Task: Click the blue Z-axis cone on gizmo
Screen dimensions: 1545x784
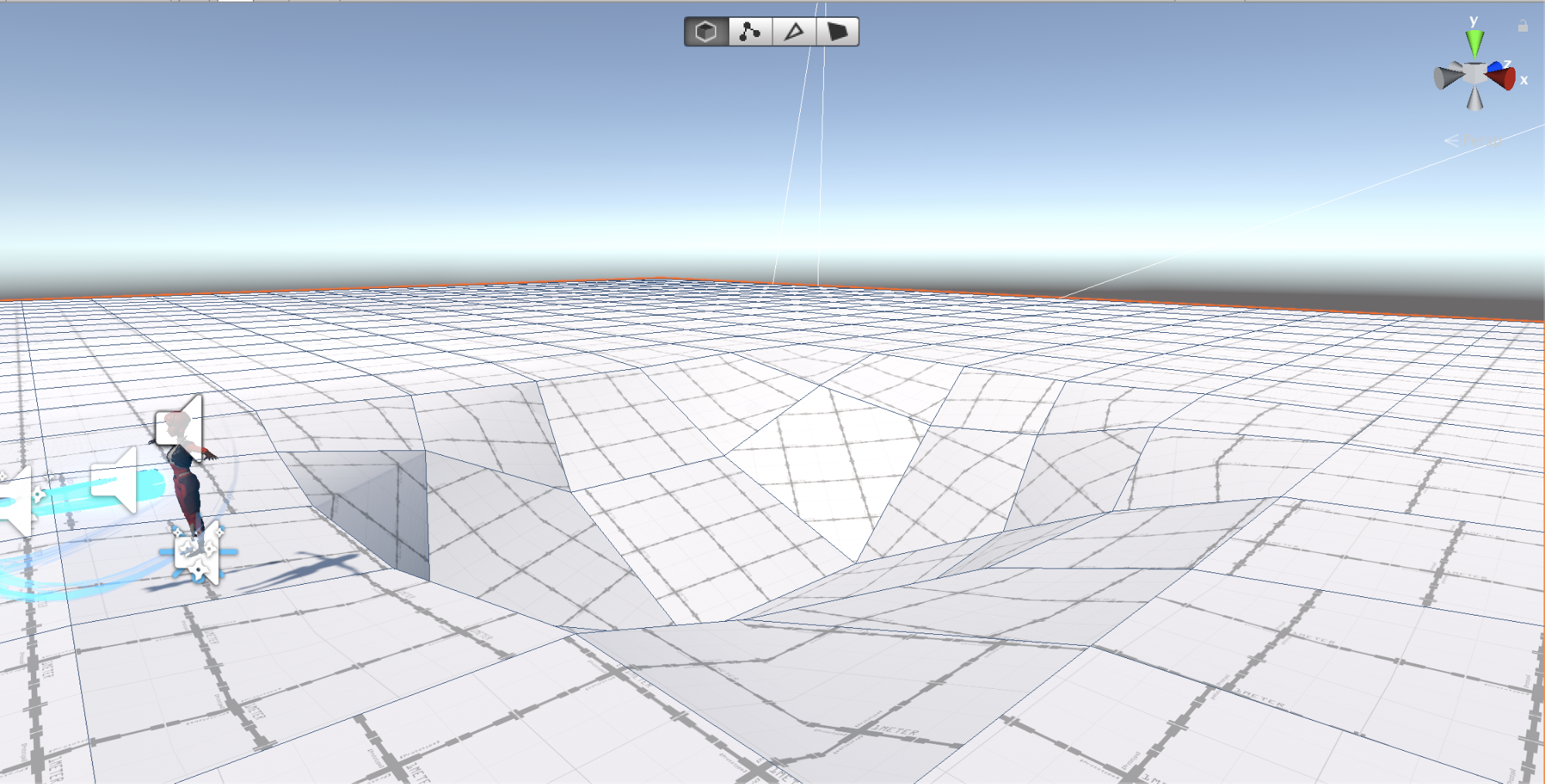Action: pos(1495,66)
